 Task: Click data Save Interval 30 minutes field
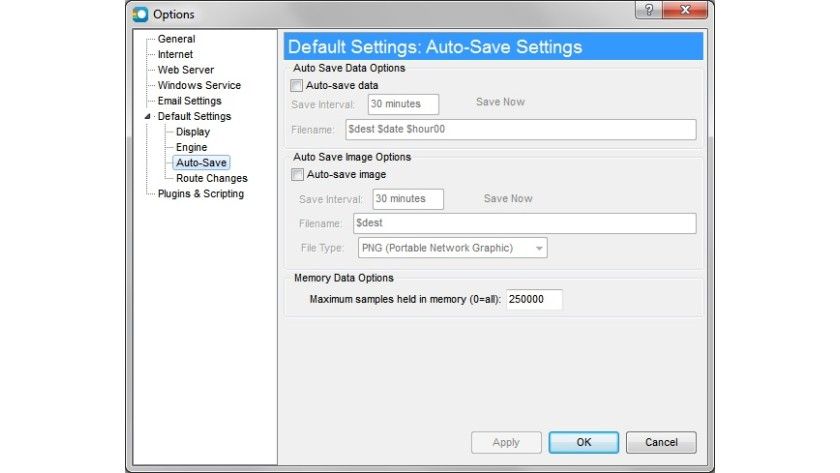tap(403, 104)
